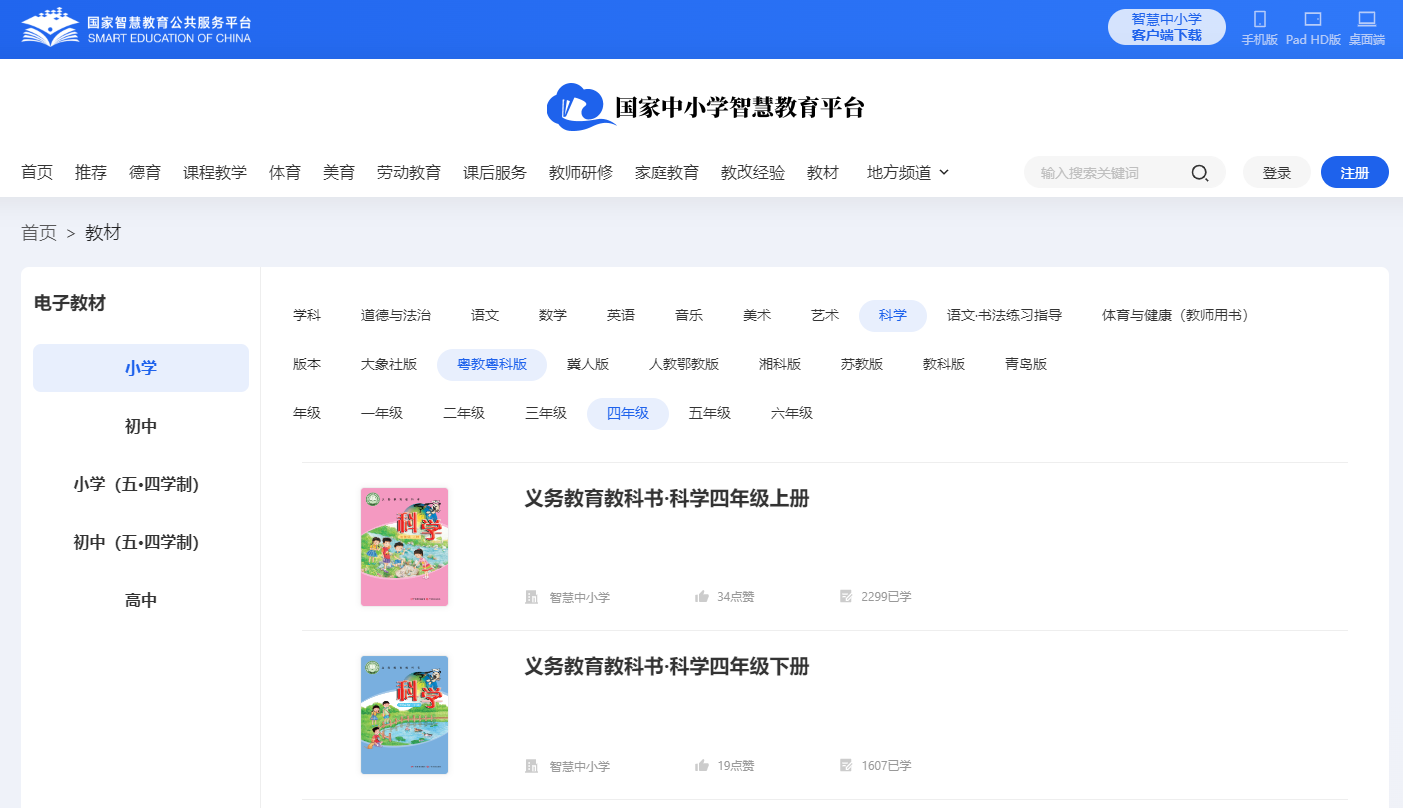Select 高中 in the left sidebar

coord(140,598)
